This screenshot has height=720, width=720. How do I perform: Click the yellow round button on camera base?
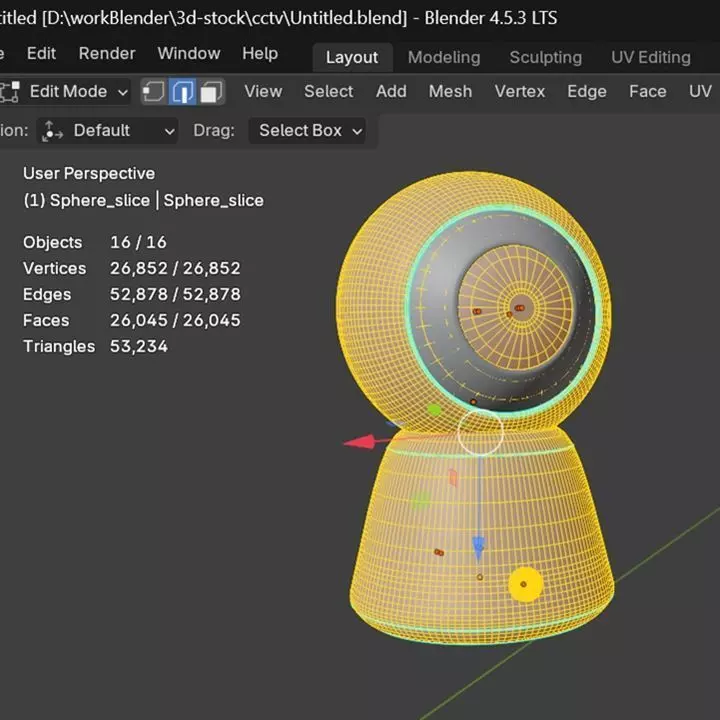click(525, 585)
